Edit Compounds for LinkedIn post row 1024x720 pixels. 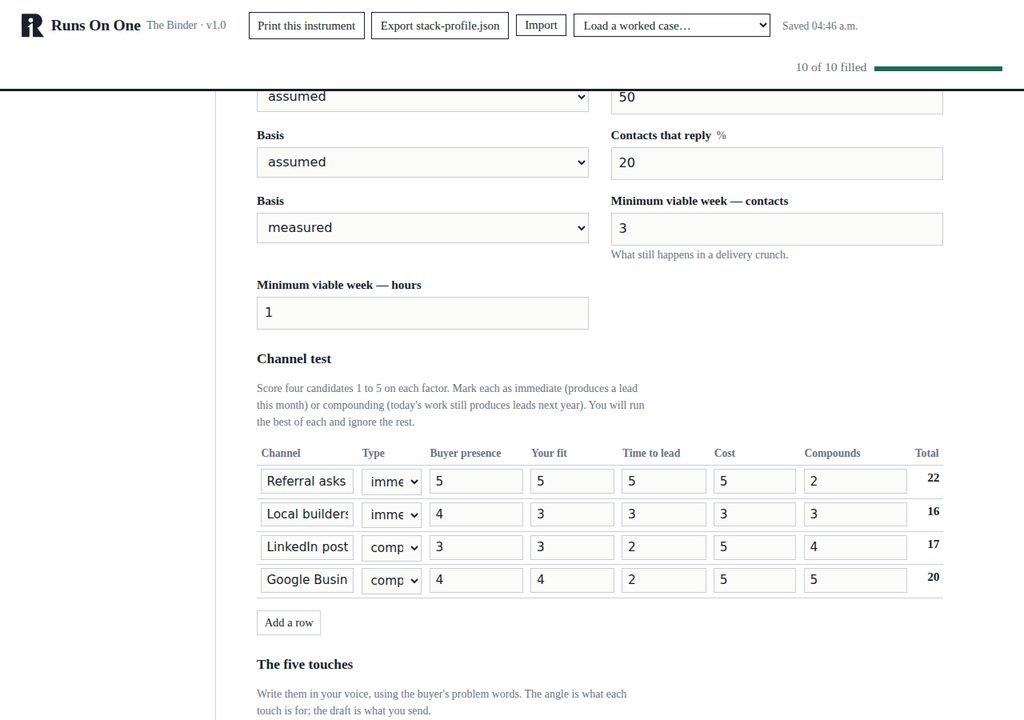(855, 547)
